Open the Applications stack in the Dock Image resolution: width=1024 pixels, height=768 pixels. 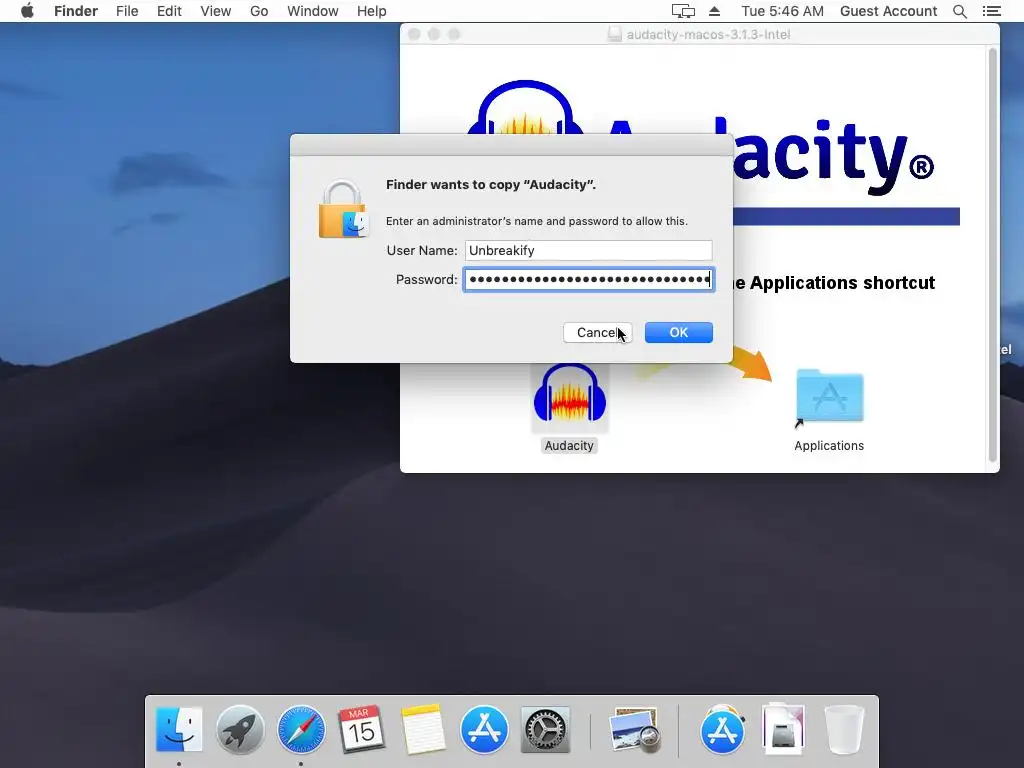[x=722, y=729]
